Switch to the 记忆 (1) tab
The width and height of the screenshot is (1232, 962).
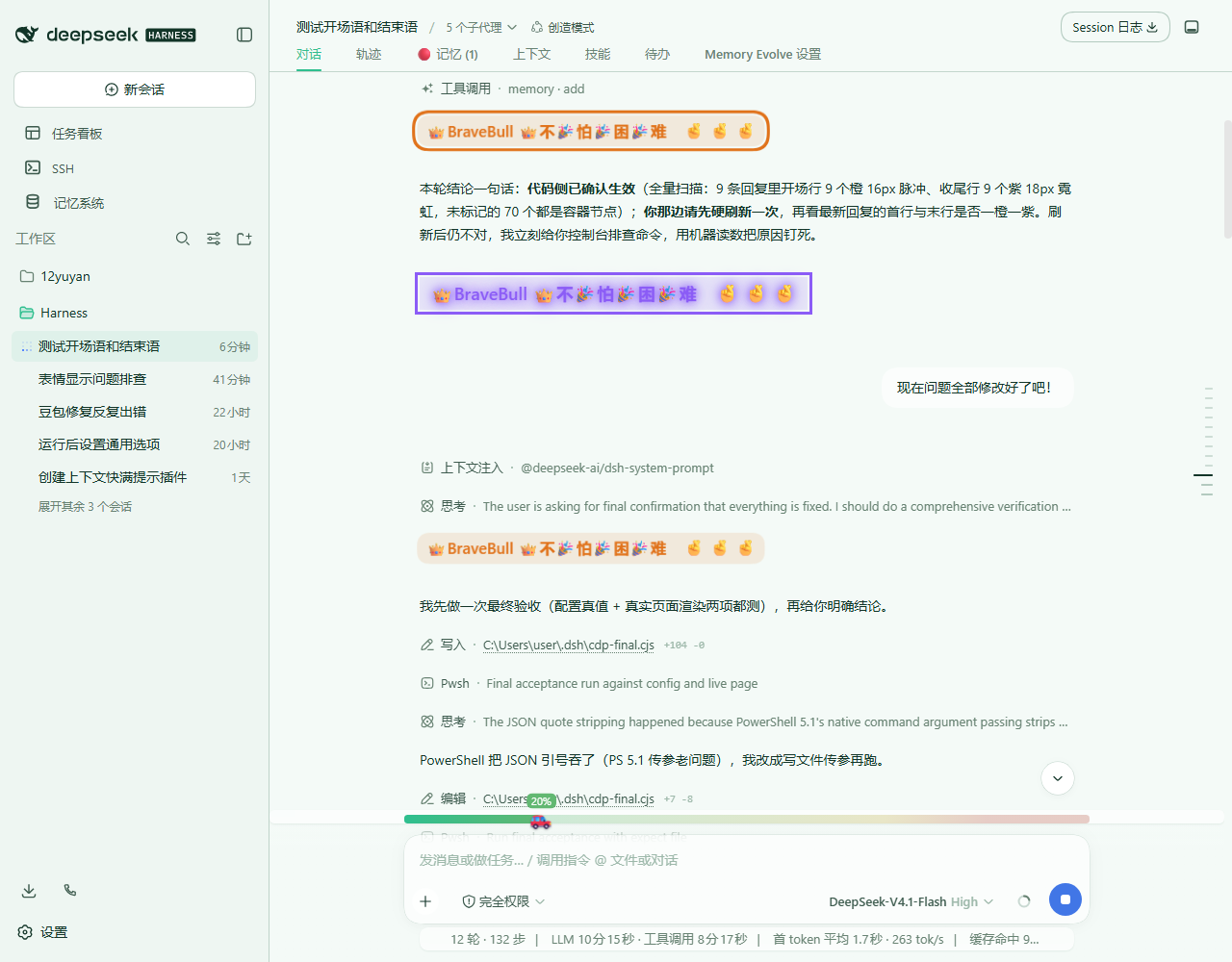point(449,55)
